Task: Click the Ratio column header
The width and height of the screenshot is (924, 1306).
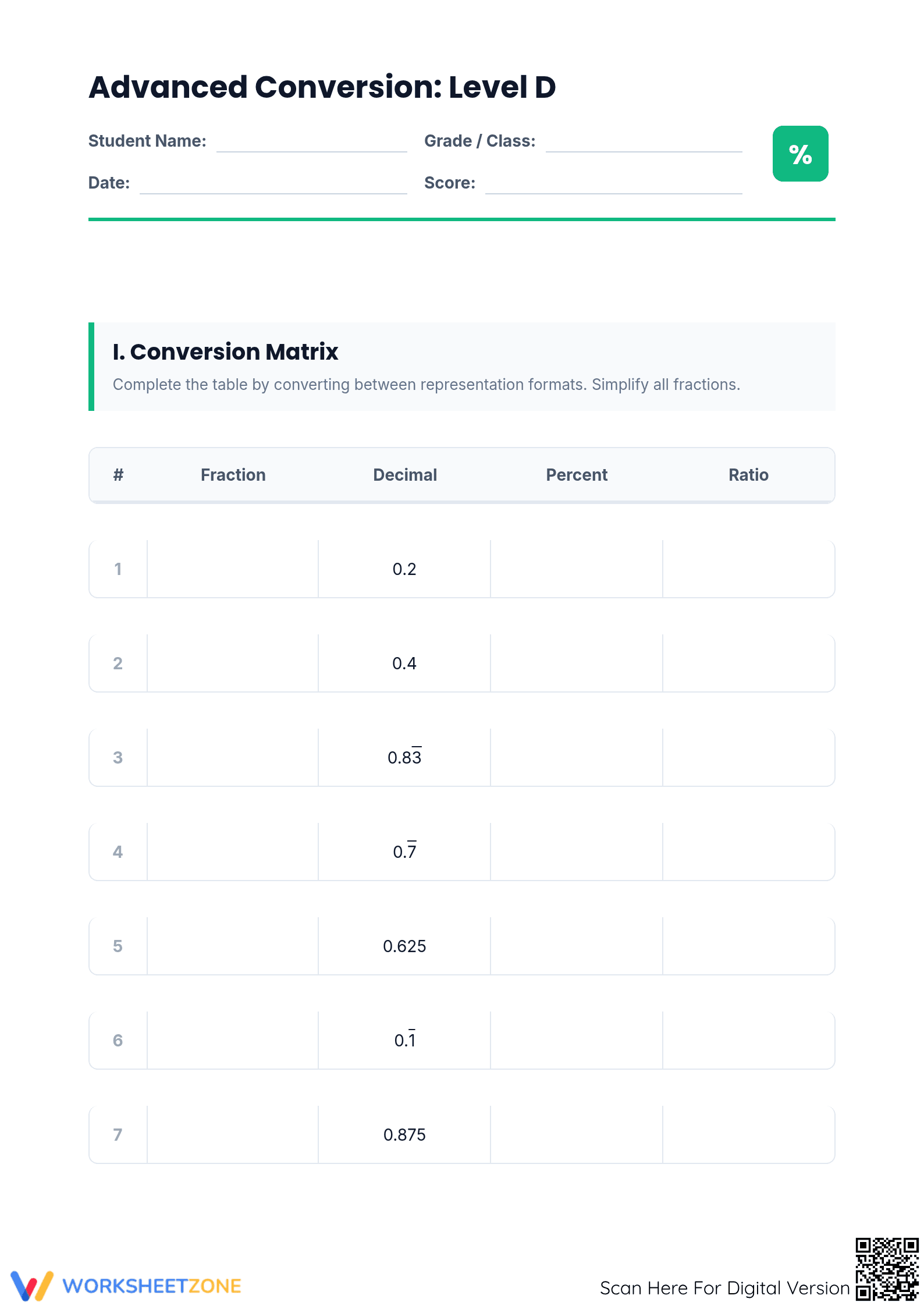Action: tap(748, 475)
